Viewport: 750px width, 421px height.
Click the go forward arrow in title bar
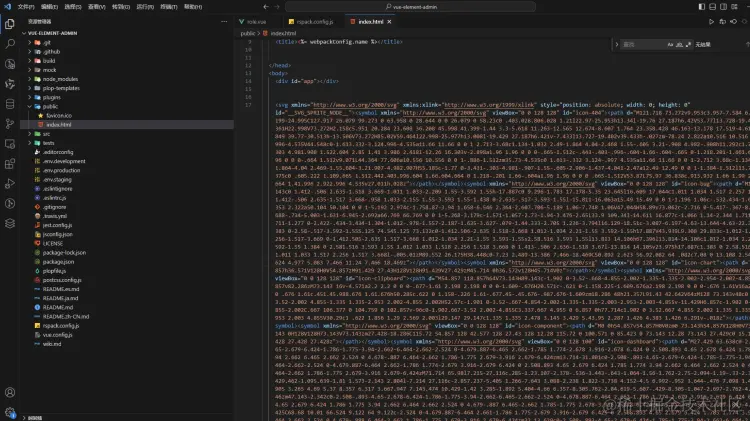click(277, 7)
